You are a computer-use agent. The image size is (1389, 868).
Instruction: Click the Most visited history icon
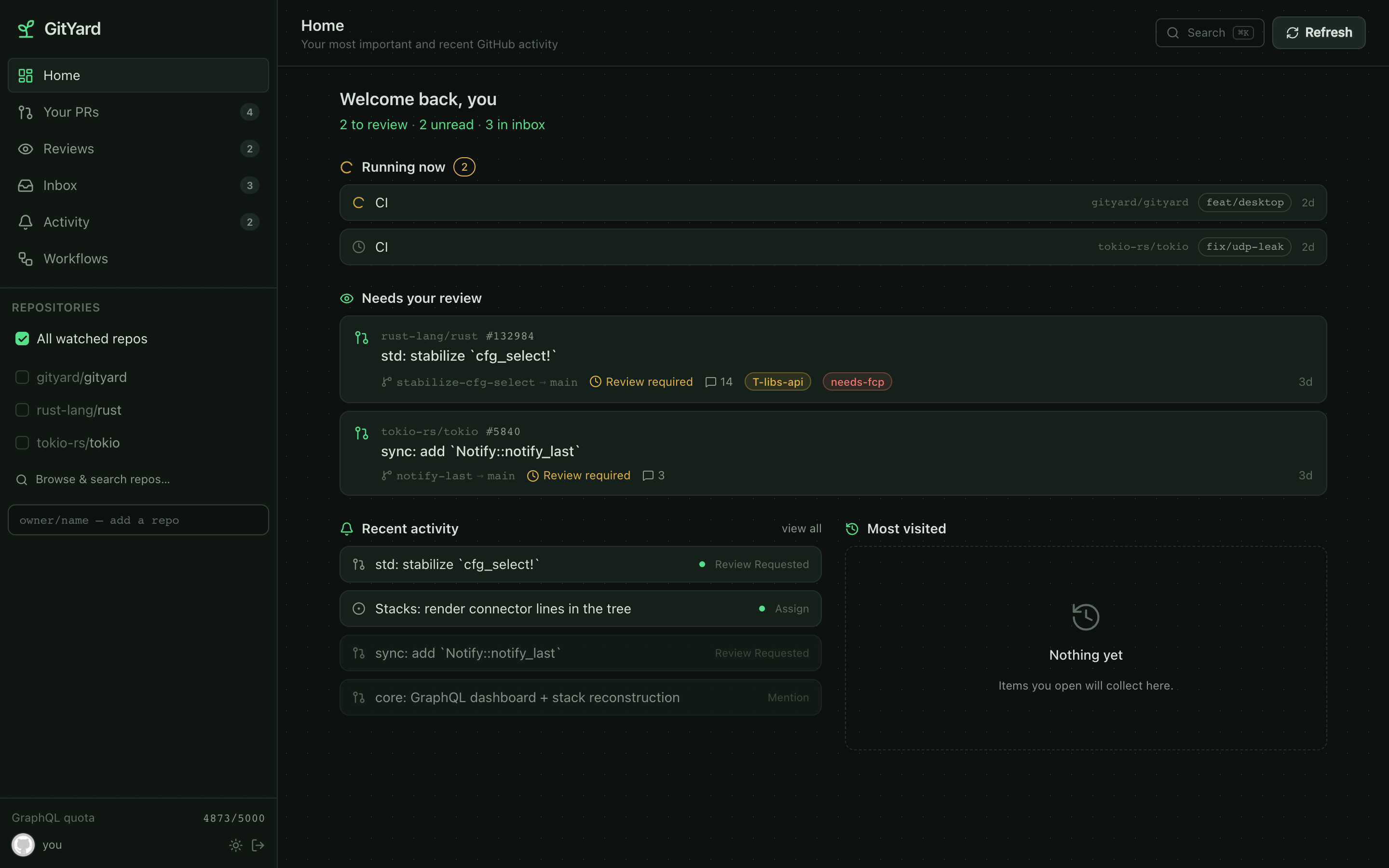click(x=852, y=529)
